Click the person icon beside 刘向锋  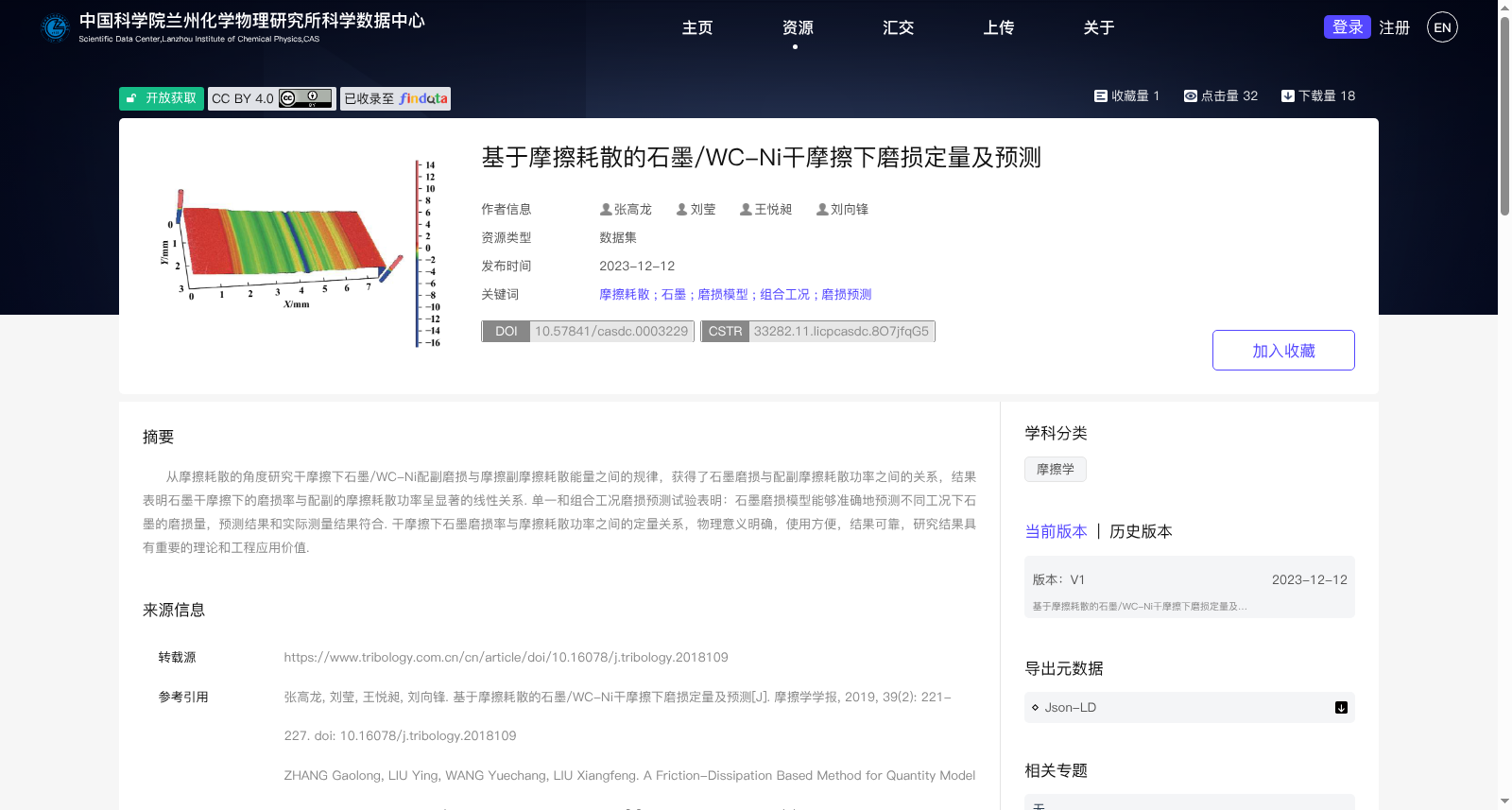click(822, 209)
